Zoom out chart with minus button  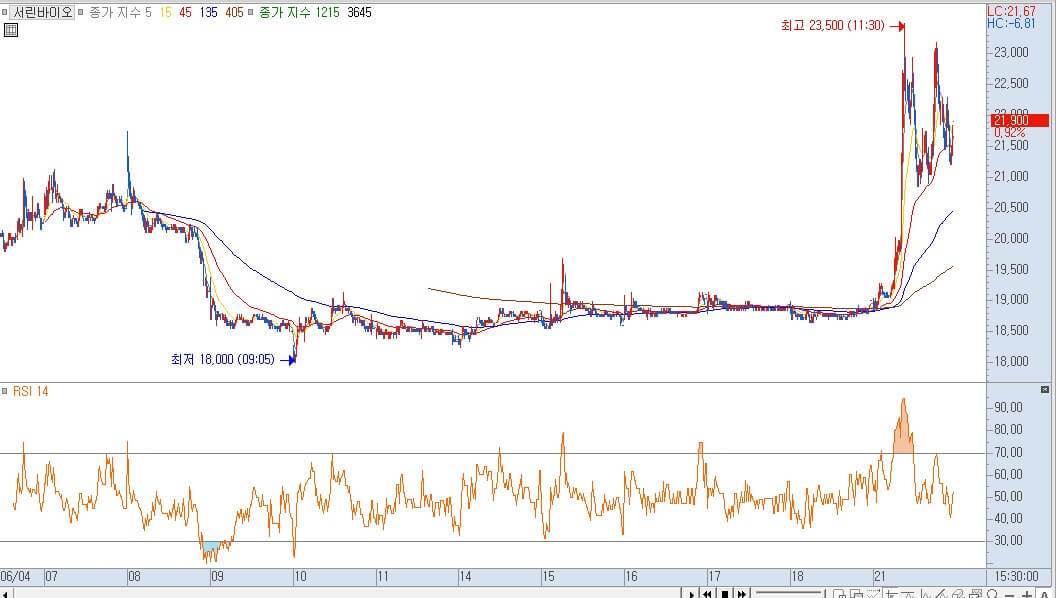(x=1009, y=595)
